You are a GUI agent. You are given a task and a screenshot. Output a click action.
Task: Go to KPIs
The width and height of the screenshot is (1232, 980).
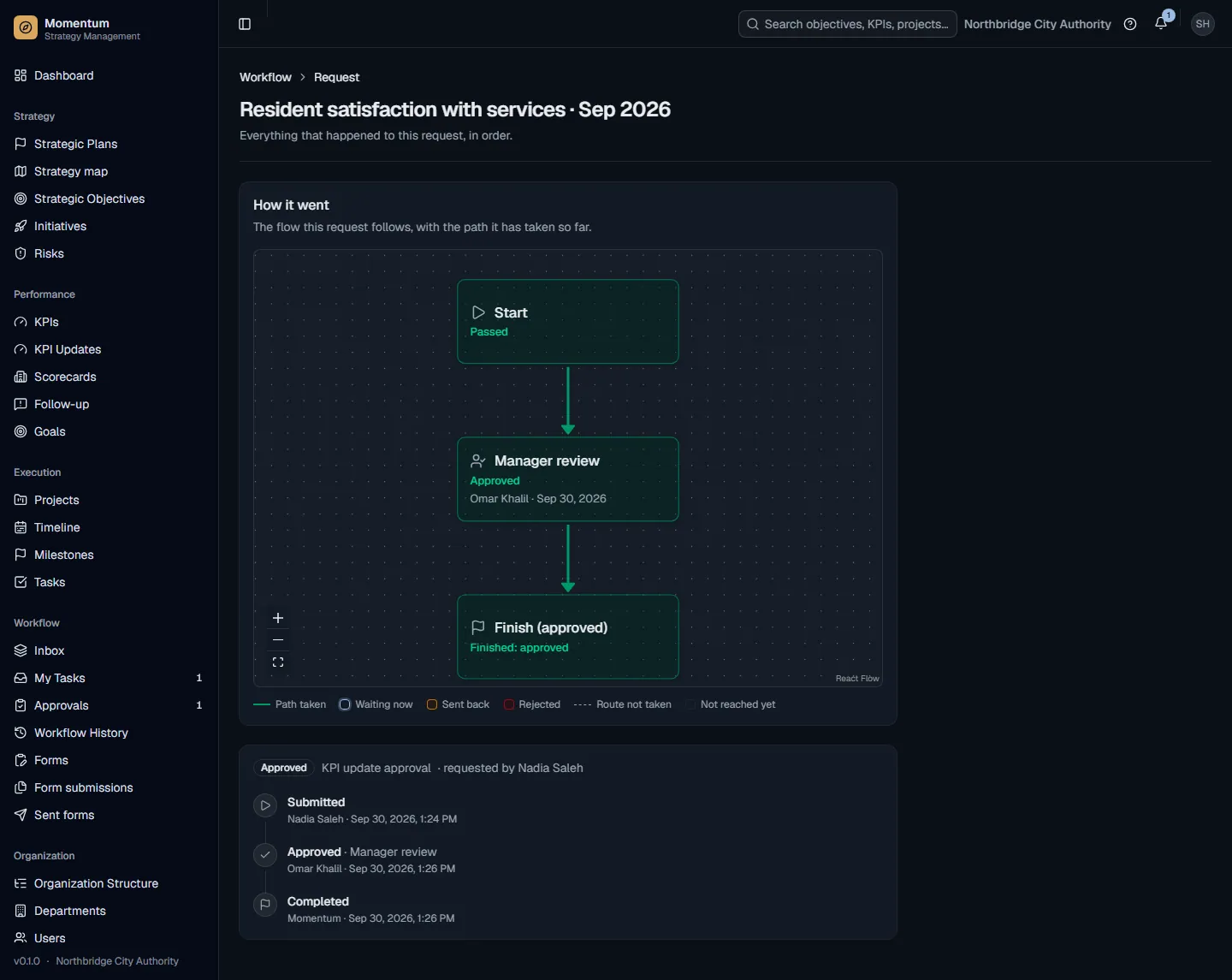pyautogui.click(x=109, y=322)
